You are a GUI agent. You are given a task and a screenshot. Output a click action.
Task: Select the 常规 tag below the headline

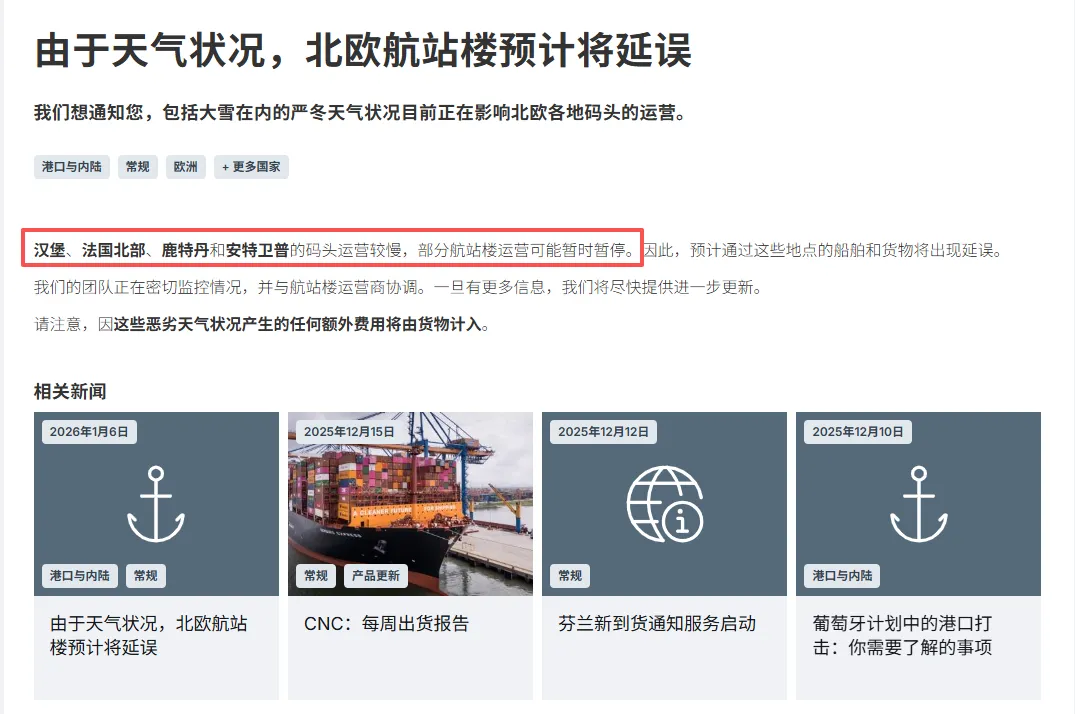[x=138, y=167]
